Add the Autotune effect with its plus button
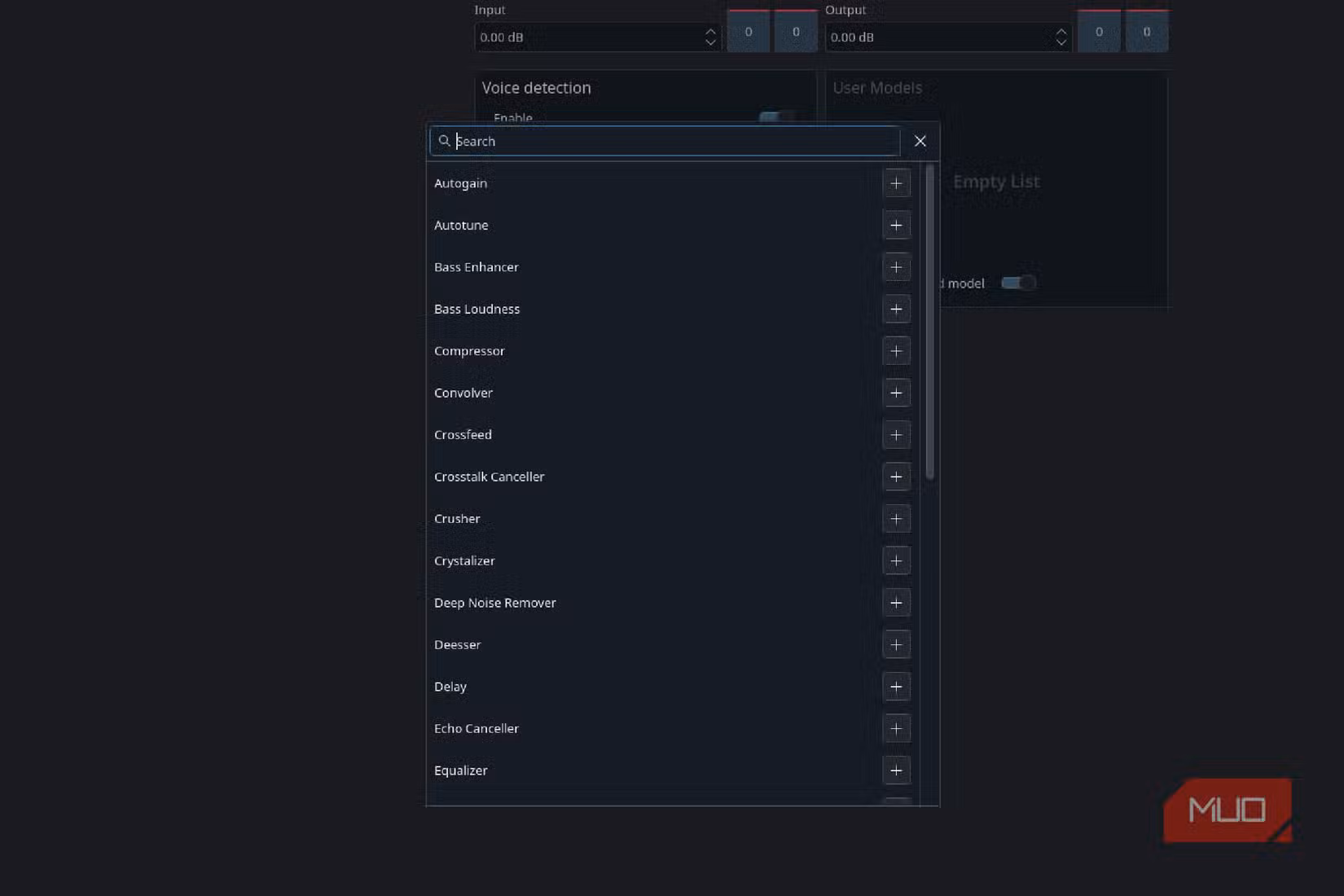 coord(896,226)
